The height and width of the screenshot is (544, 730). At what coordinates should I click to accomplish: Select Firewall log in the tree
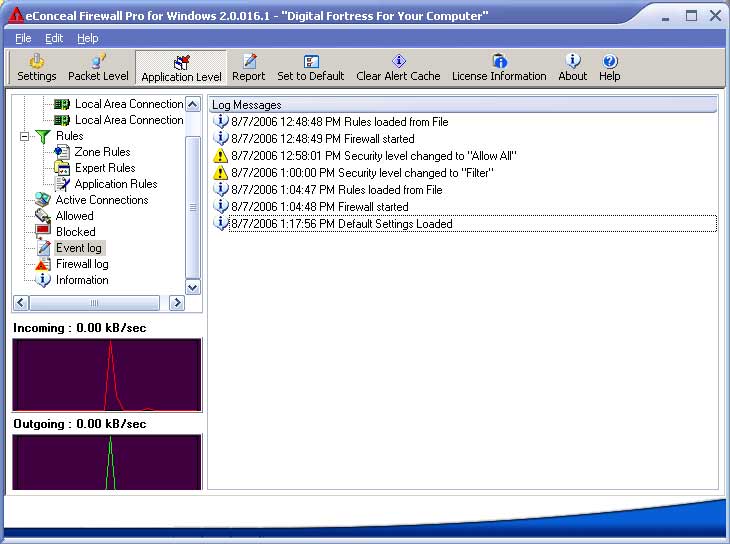pyautogui.click(x=82, y=264)
